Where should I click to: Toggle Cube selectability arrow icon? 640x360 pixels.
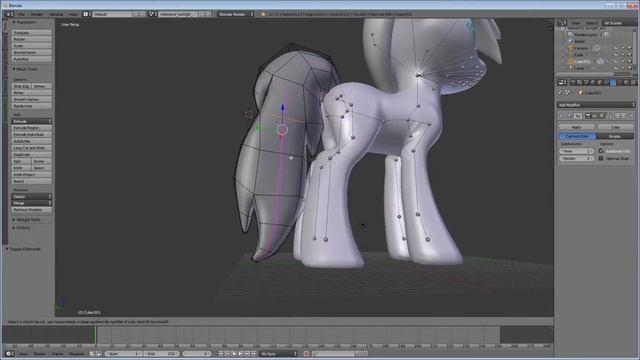tap(623, 55)
